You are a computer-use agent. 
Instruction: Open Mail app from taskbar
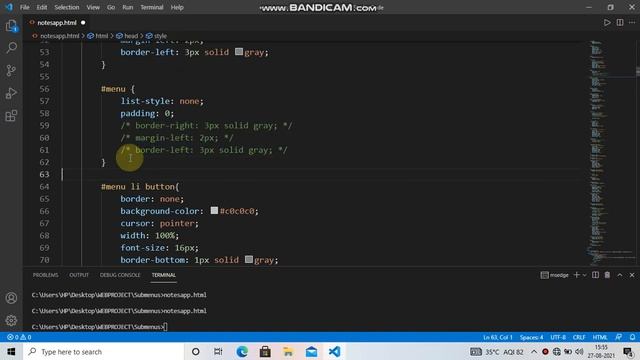tap(311, 351)
